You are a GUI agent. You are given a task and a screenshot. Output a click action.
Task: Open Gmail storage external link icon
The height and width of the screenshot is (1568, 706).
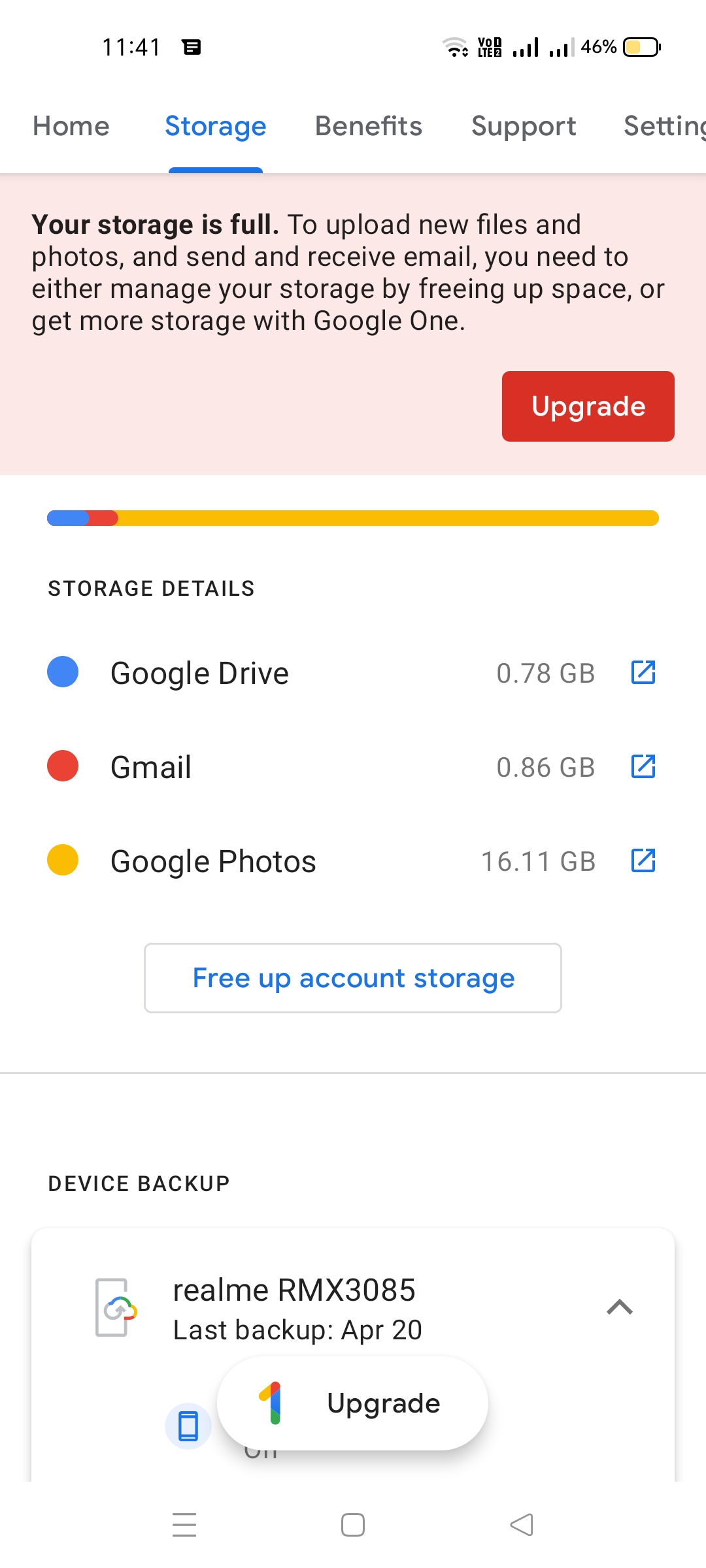(643, 766)
